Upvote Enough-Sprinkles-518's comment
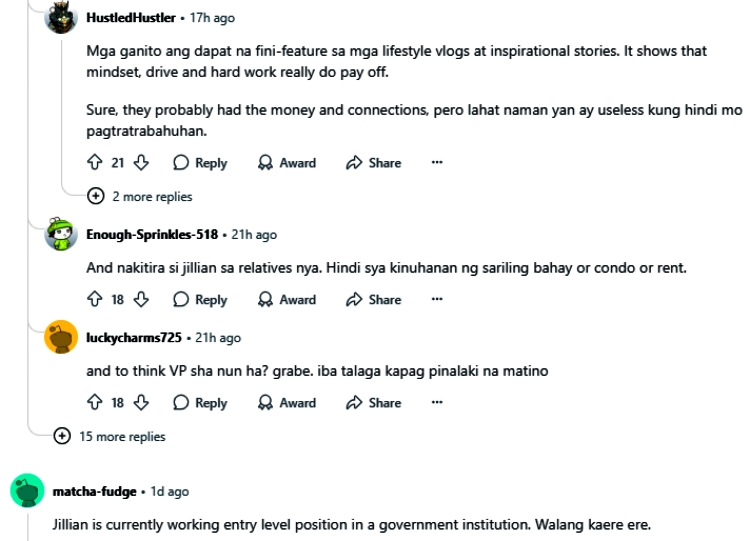The height and width of the screenshot is (541, 750). coord(93,299)
